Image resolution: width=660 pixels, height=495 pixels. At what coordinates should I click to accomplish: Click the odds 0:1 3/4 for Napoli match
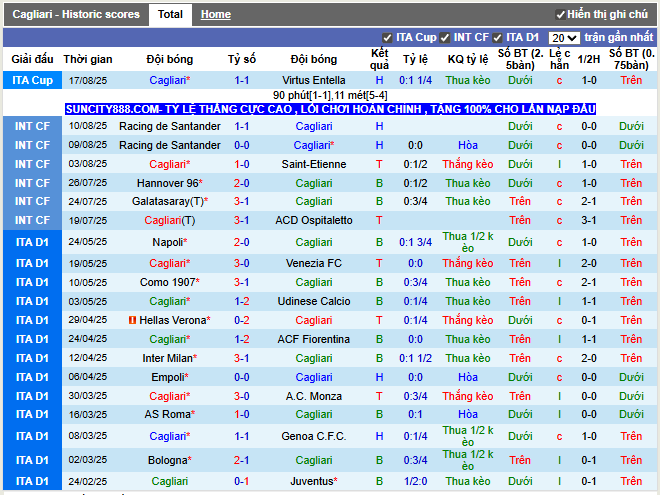click(415, 242)
